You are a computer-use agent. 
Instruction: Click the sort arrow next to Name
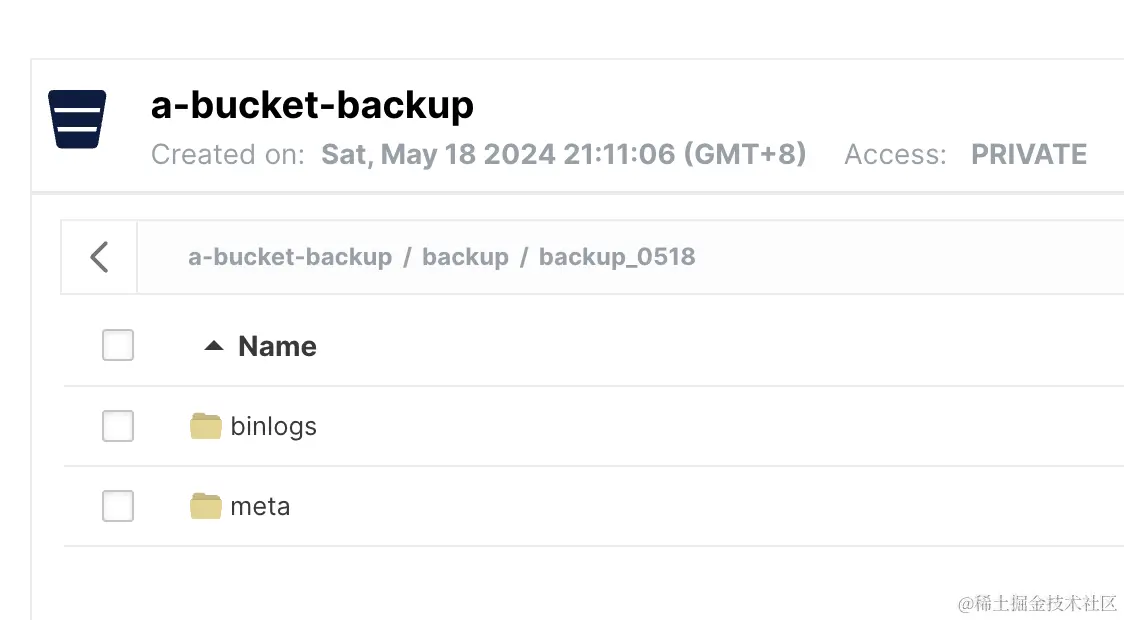(x=213, y=346)
